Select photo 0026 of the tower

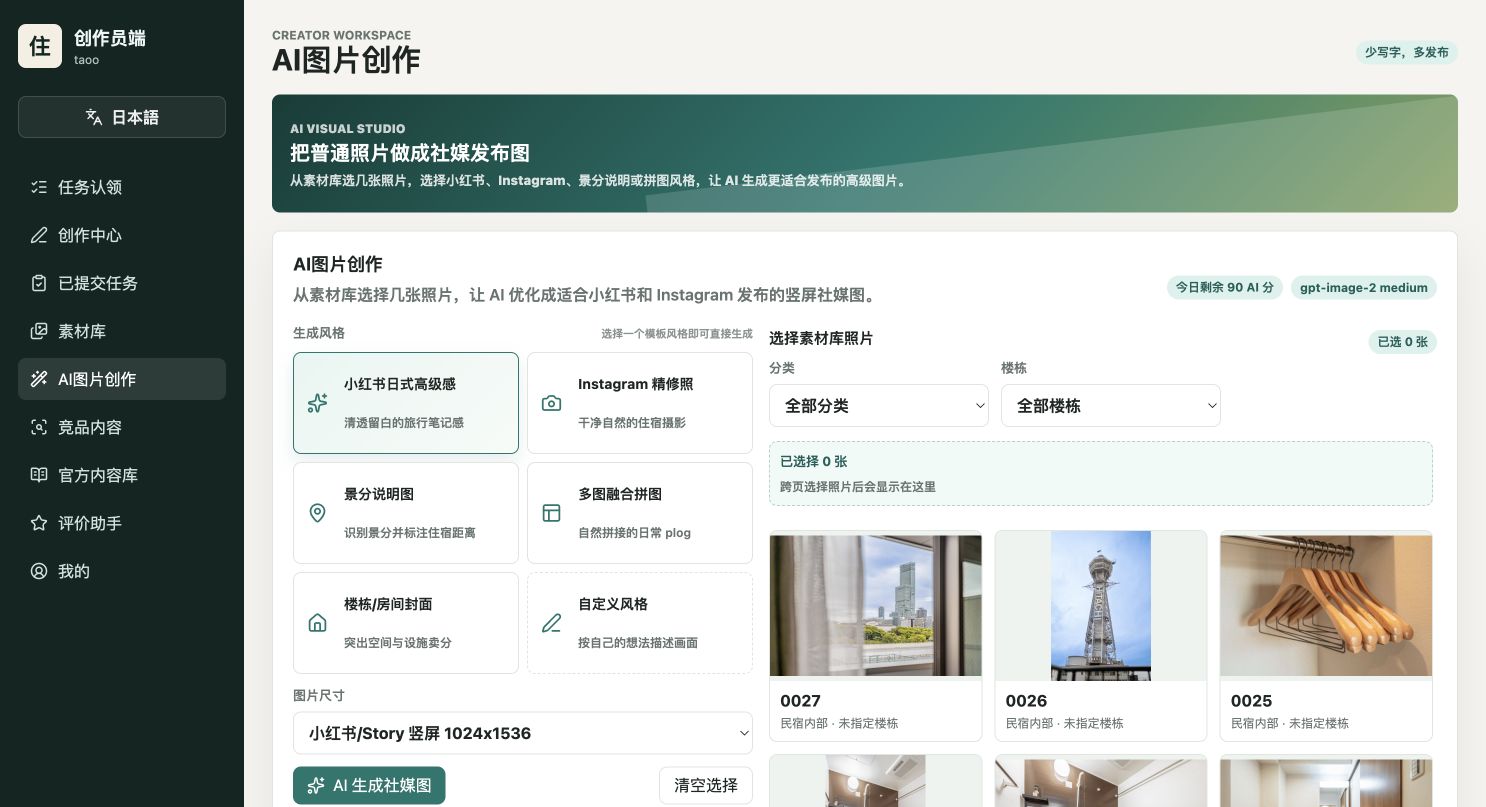1101,636
